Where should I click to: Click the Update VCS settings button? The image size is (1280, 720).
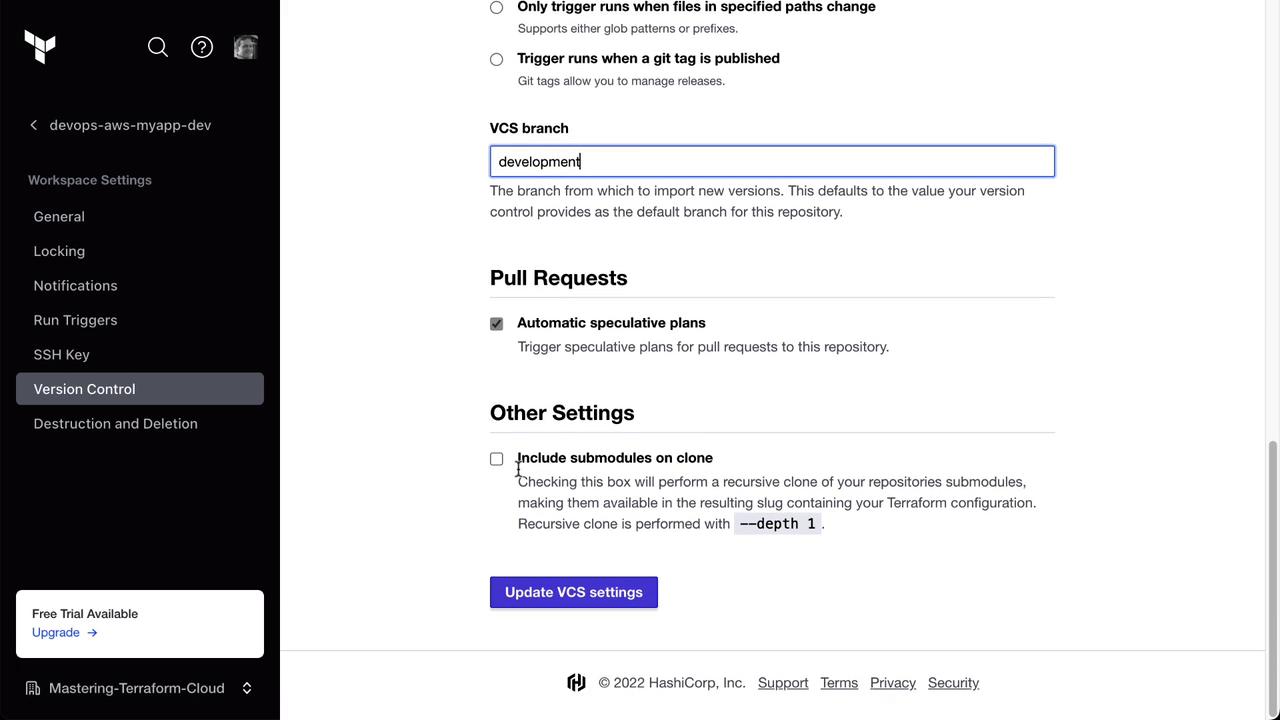[573, 592]
